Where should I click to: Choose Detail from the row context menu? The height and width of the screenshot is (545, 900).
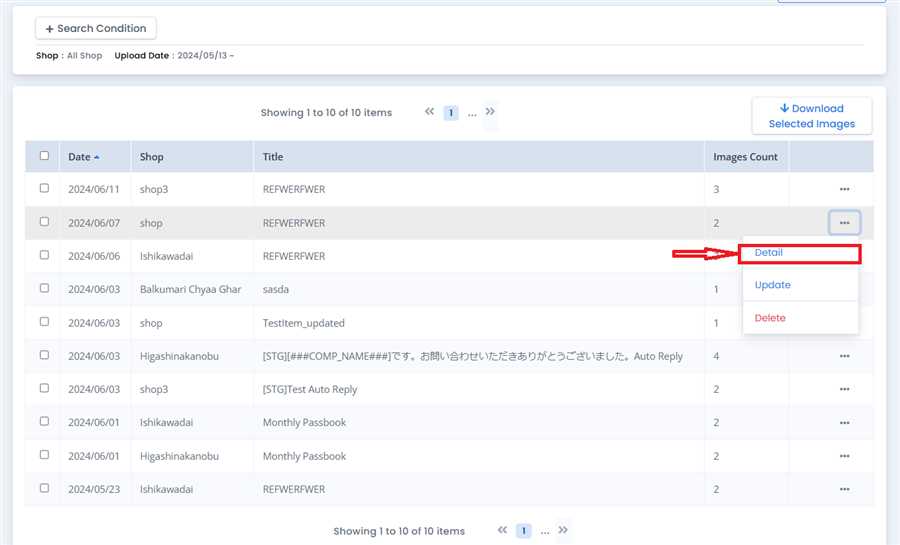point(768,253)
